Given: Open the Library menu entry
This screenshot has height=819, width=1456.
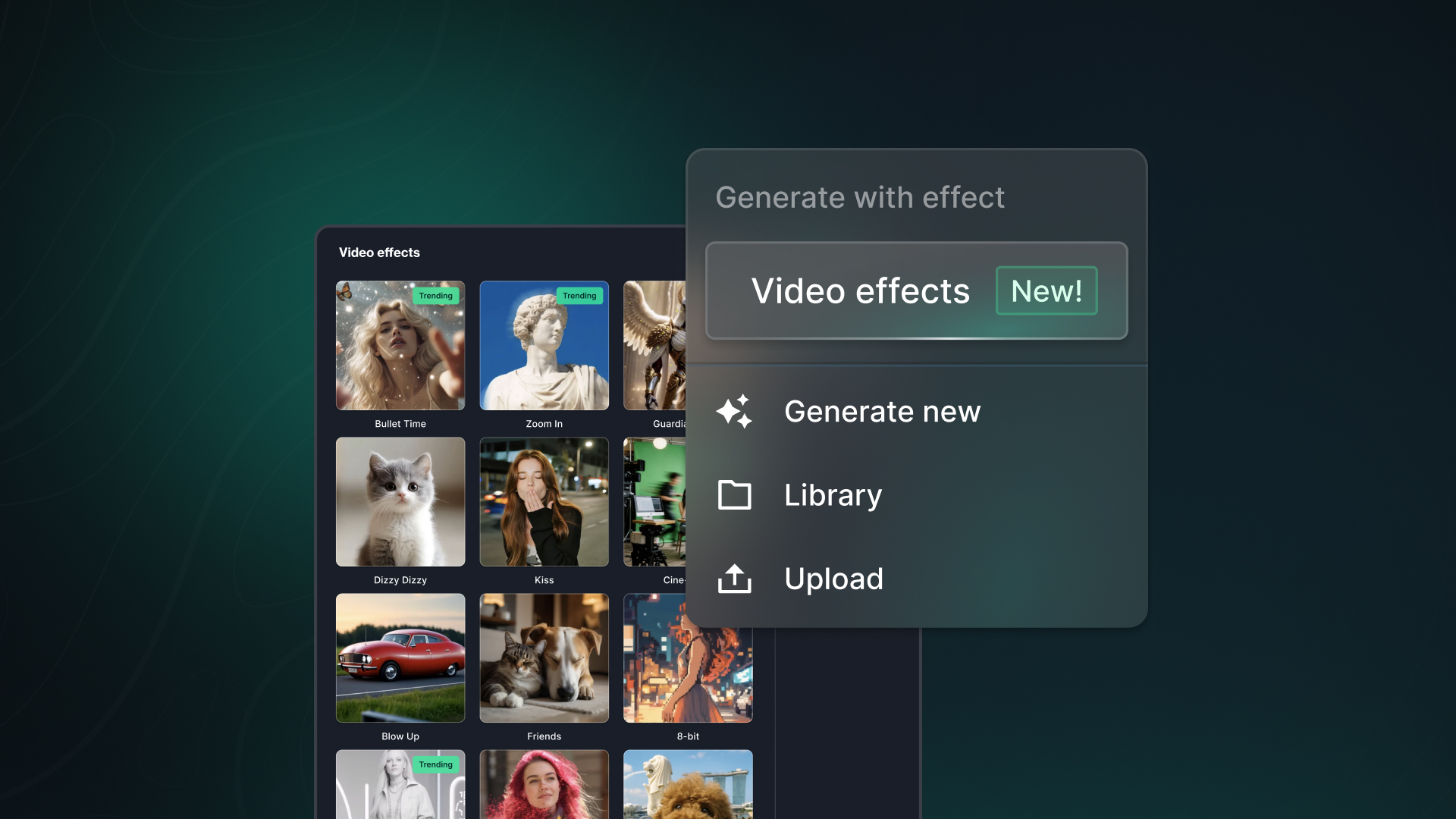Looking at the screenshot, I should pos(833,495).
